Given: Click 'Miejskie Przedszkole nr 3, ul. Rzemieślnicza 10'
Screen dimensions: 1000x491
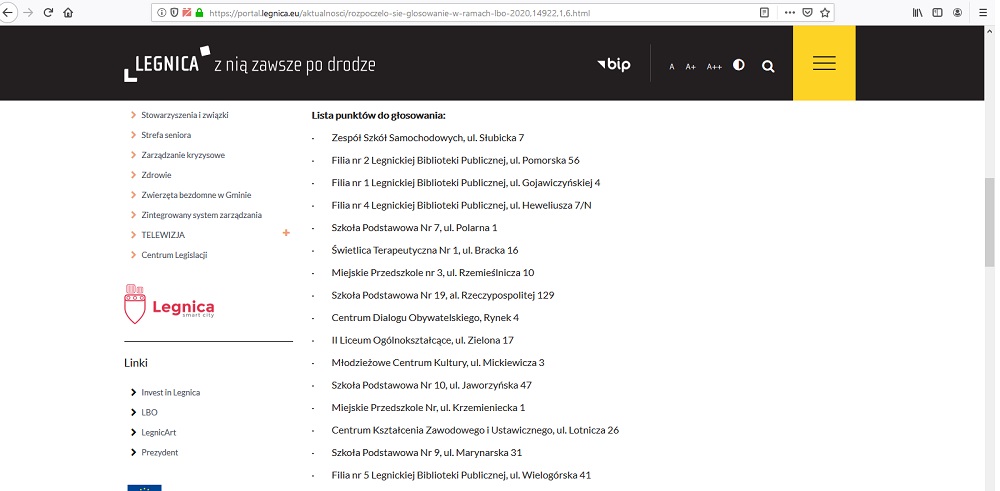Looking at the screenshot, I should (x=432, y=273).
